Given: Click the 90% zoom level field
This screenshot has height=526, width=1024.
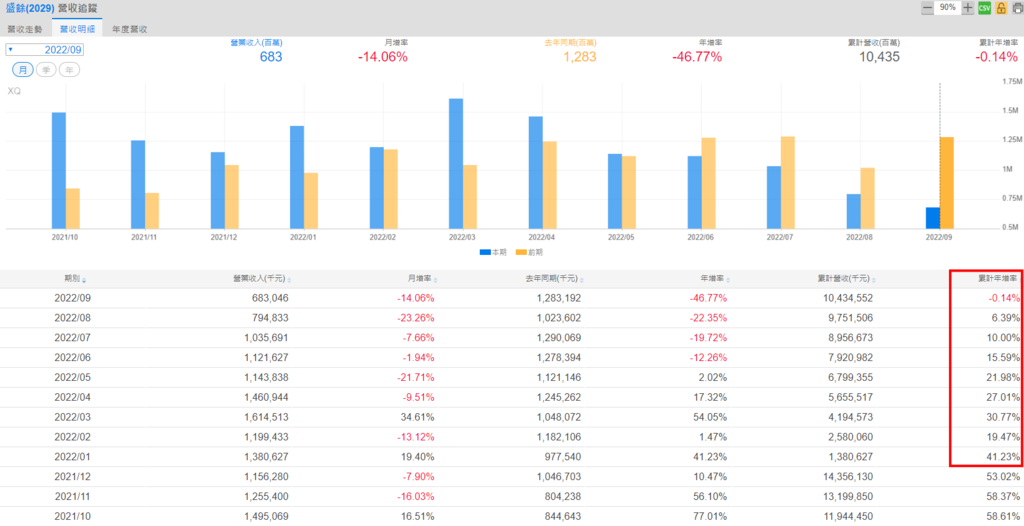Looking at the screenshot, I should [x=948, y=8].
